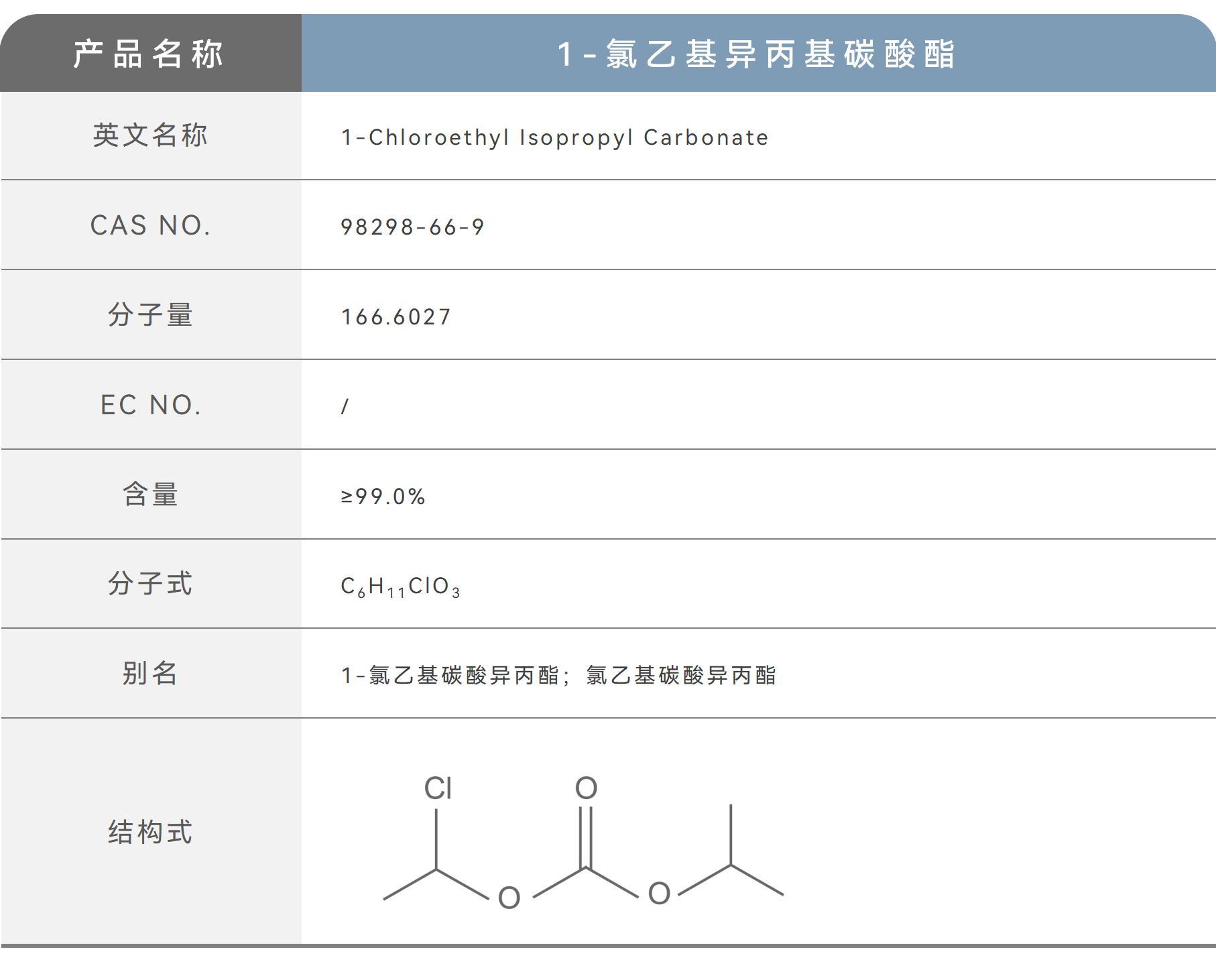
Task: Click the slash value in EC NO. row
Action: (x=345, y=406)
